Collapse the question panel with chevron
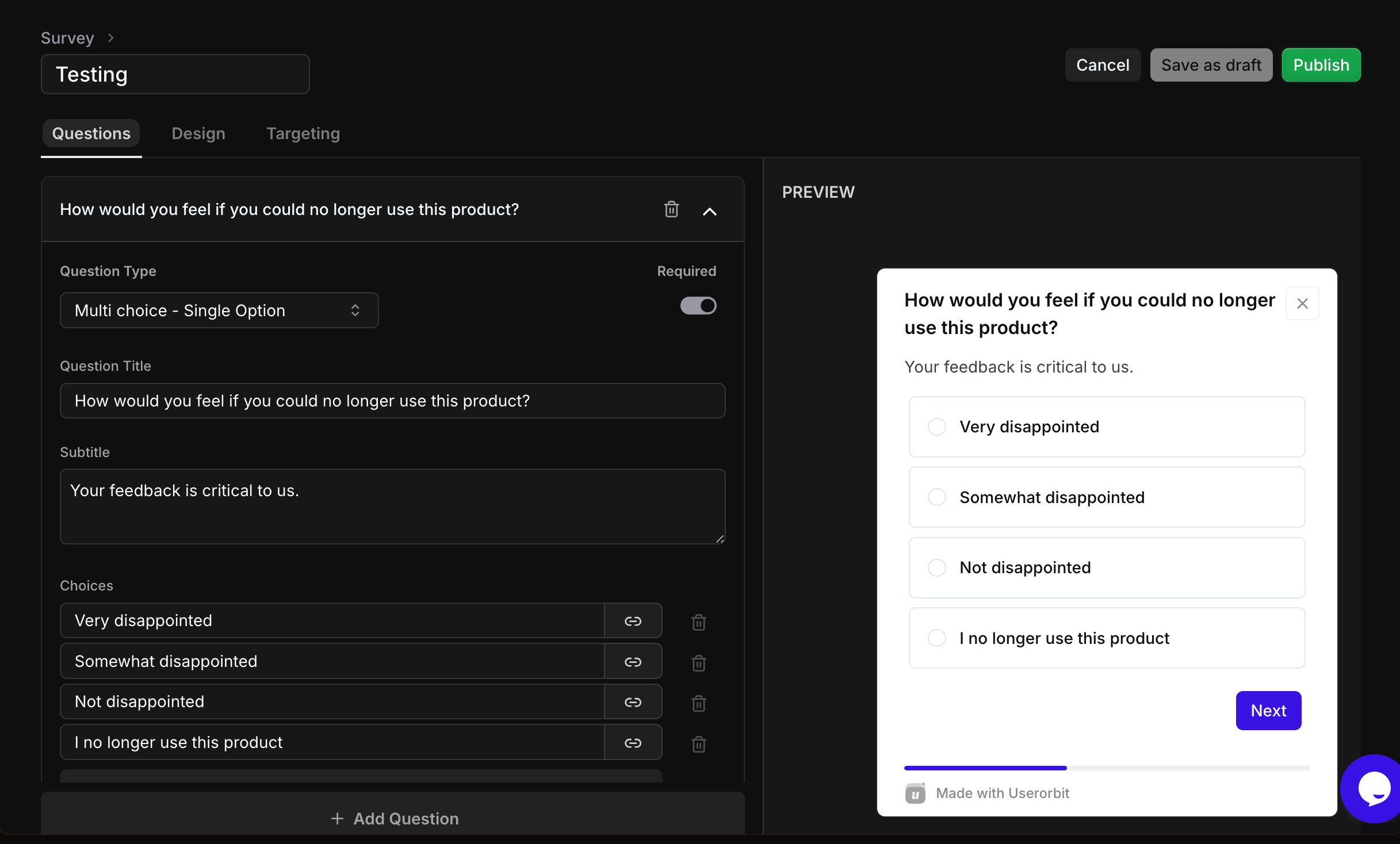This screenshot has height=844, width=1400. coord(709,211)
